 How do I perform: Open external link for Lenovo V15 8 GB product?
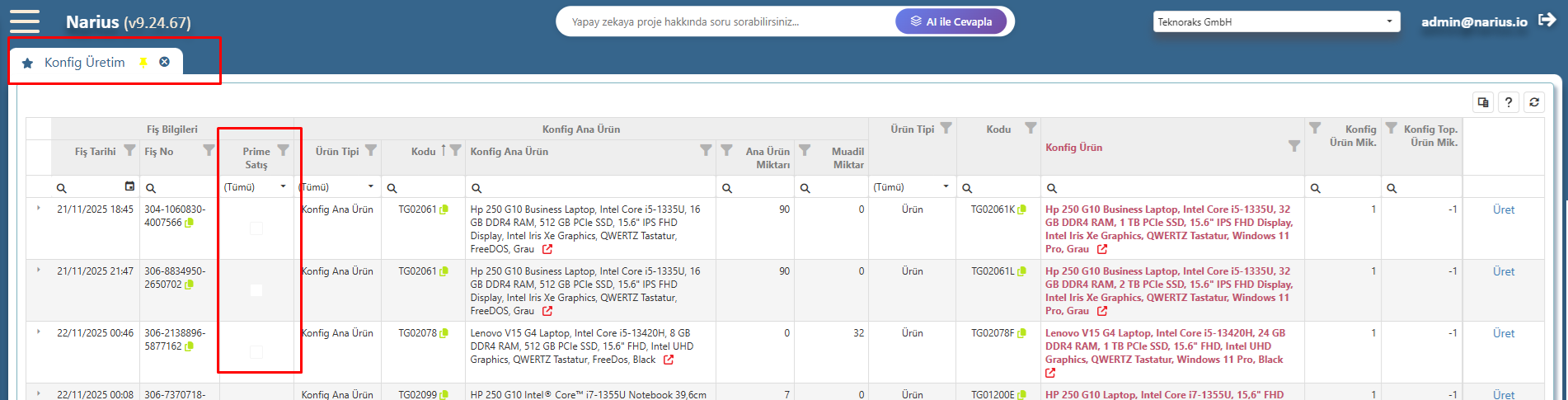669,360
